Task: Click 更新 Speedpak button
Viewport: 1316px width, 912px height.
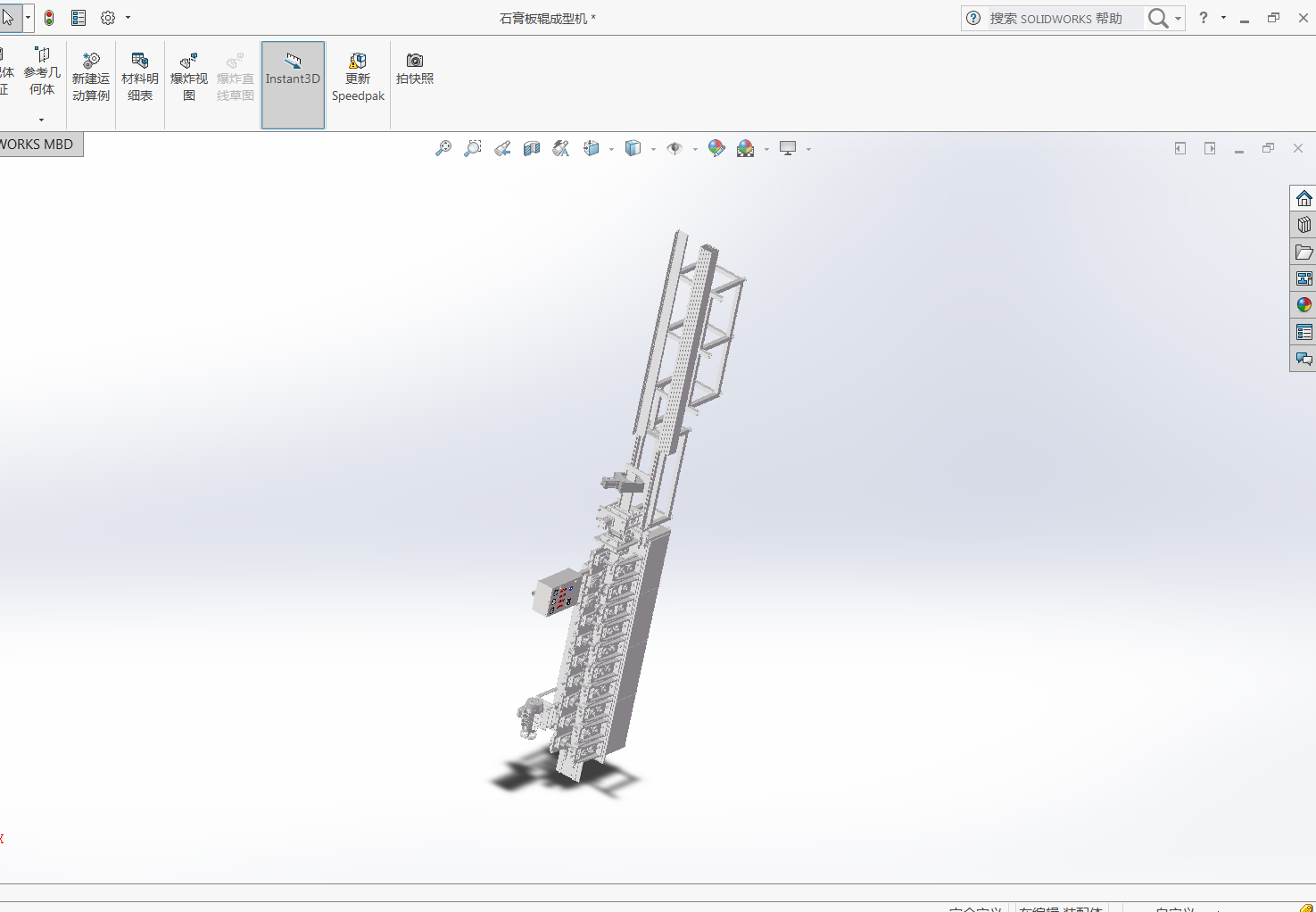Action: tap(358, 78)
